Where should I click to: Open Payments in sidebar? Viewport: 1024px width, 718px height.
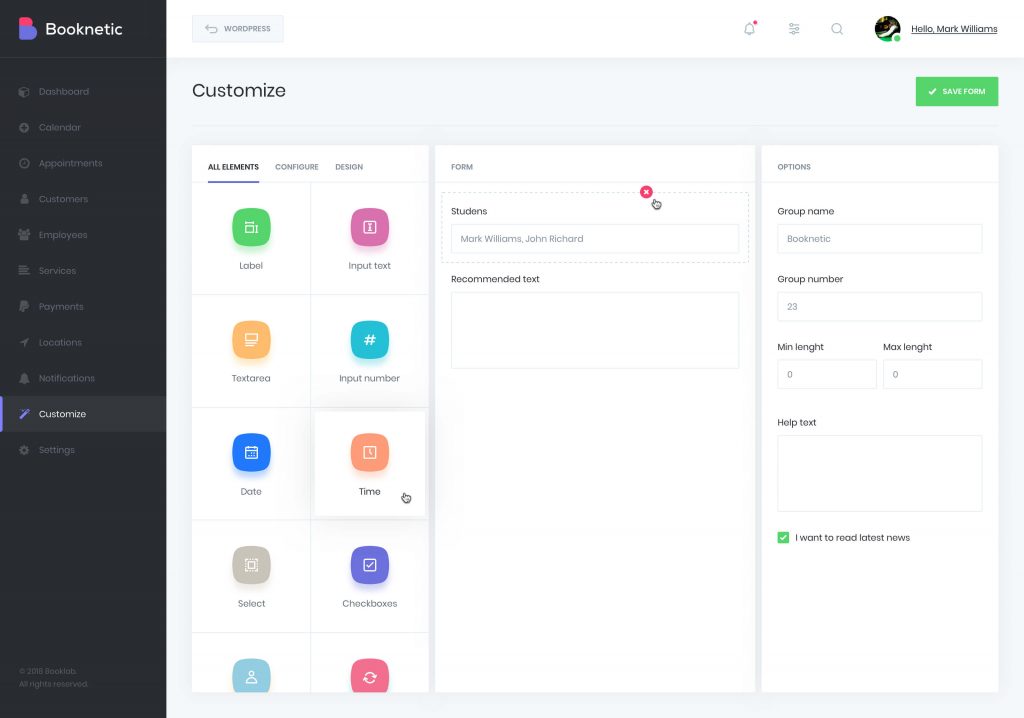click(x=61, y=306)
